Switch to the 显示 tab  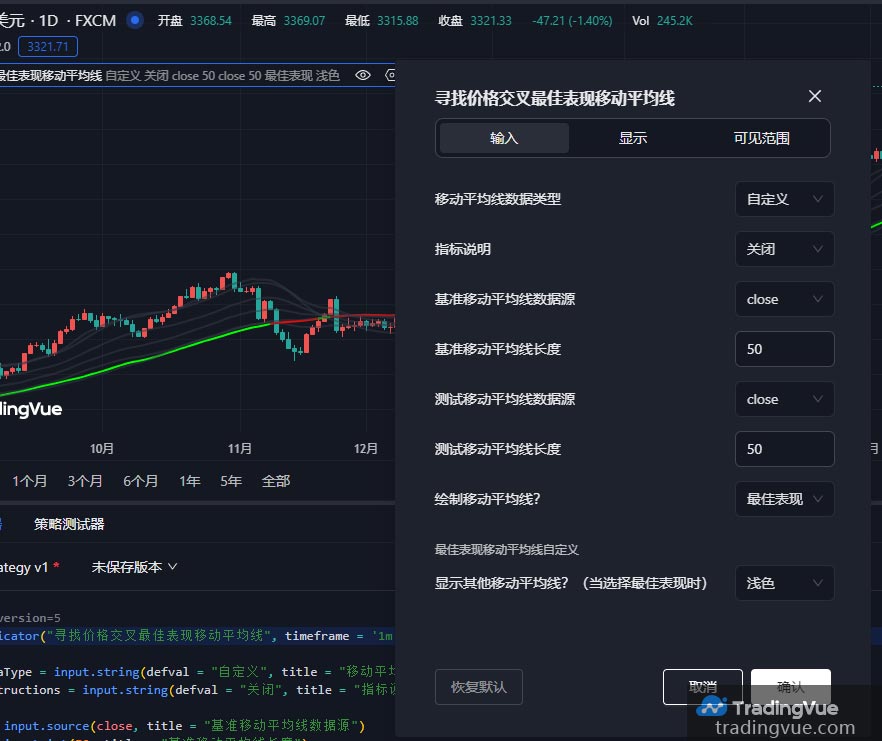633,138
